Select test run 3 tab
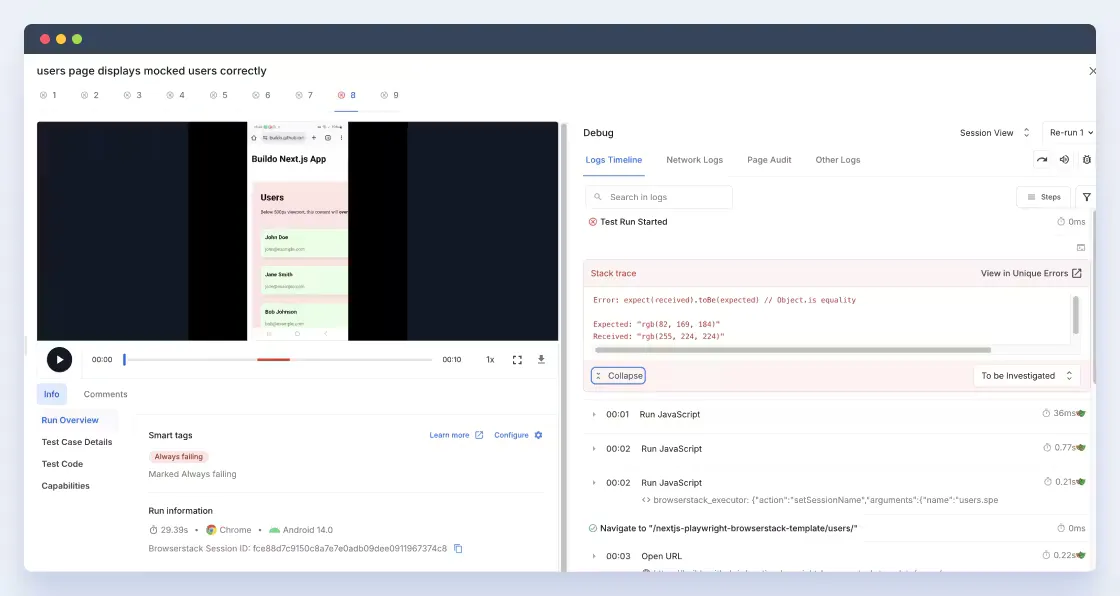Screen dimensions: 1120x596 coord(133,95)
